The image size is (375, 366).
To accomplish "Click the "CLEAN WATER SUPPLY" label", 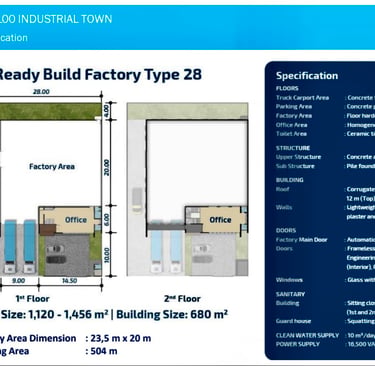I will pyautogui.click(x=307, y=335).
